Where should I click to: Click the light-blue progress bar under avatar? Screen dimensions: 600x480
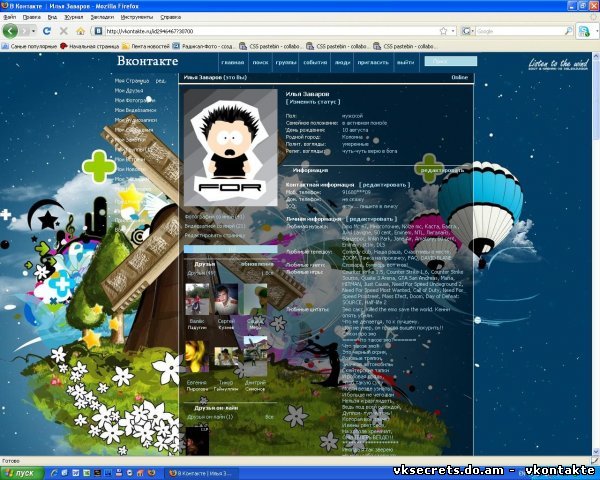[x=231, y=250]
